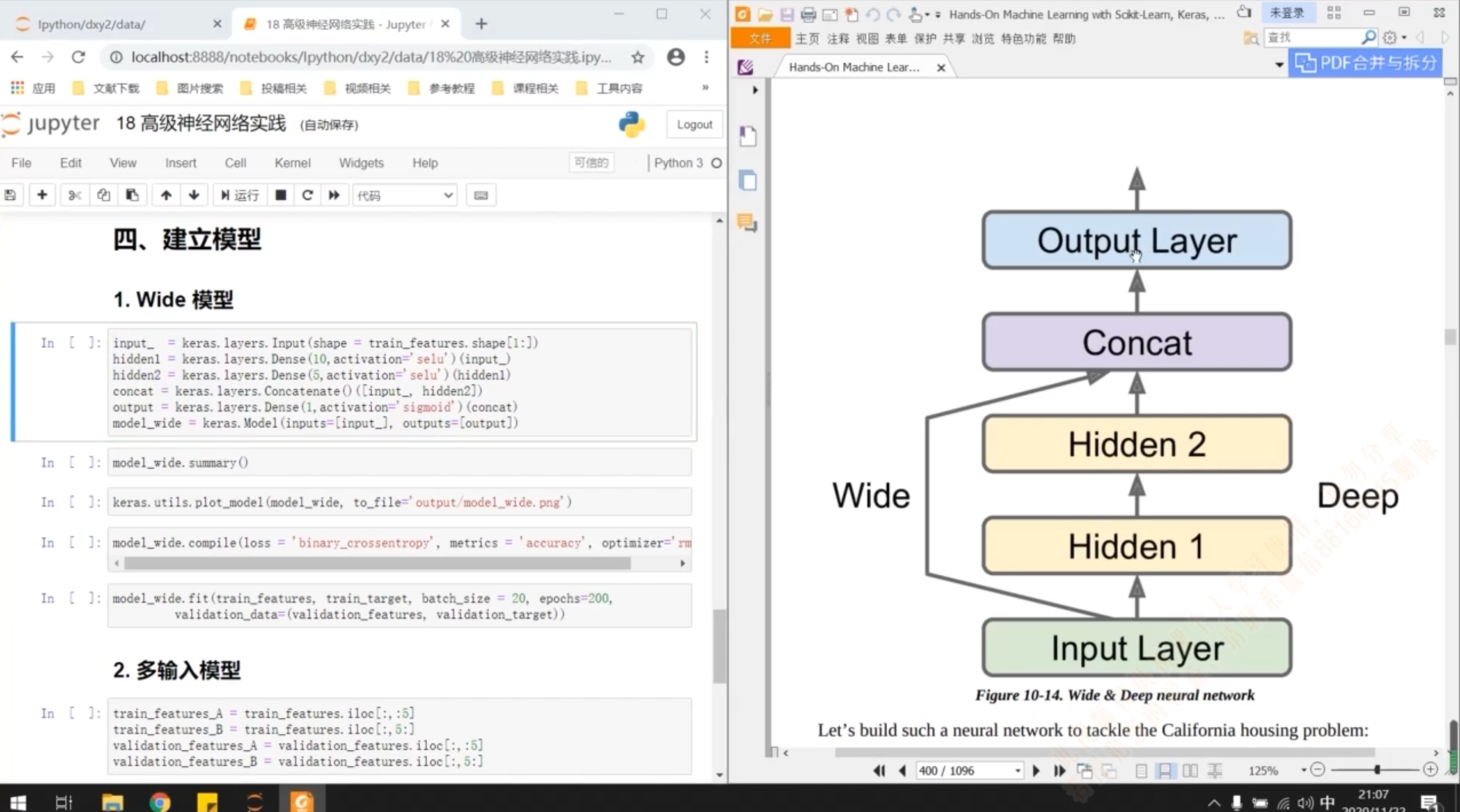Click the restart kernel icon
This screenshot has width=1460, height=812.
tap(307, 194)
